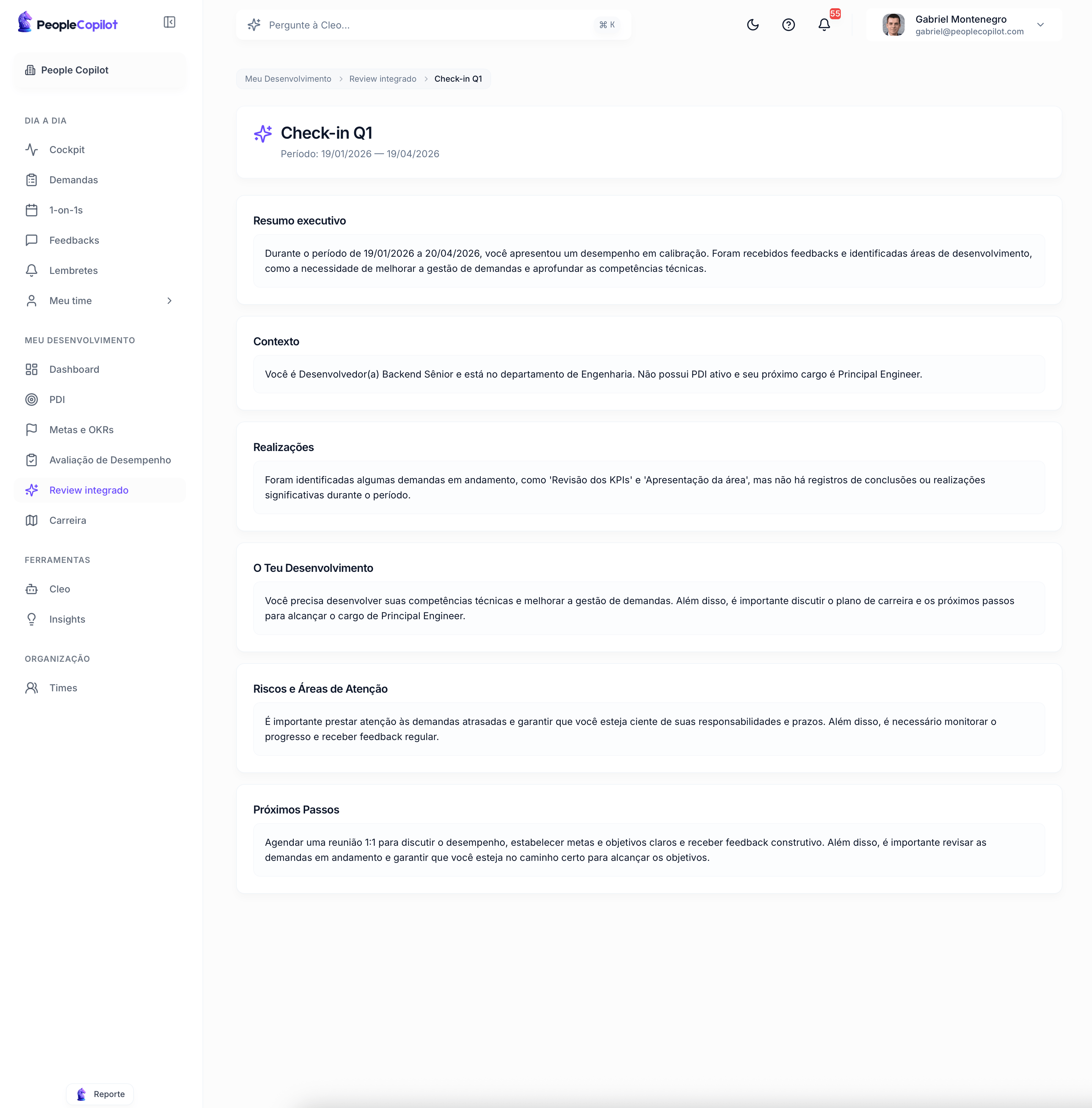Open Dashboard in the sidebar
Image resolution: width=1092 pixels, height=1108 pixels.
pyautogui.click(x=100, y=369)
